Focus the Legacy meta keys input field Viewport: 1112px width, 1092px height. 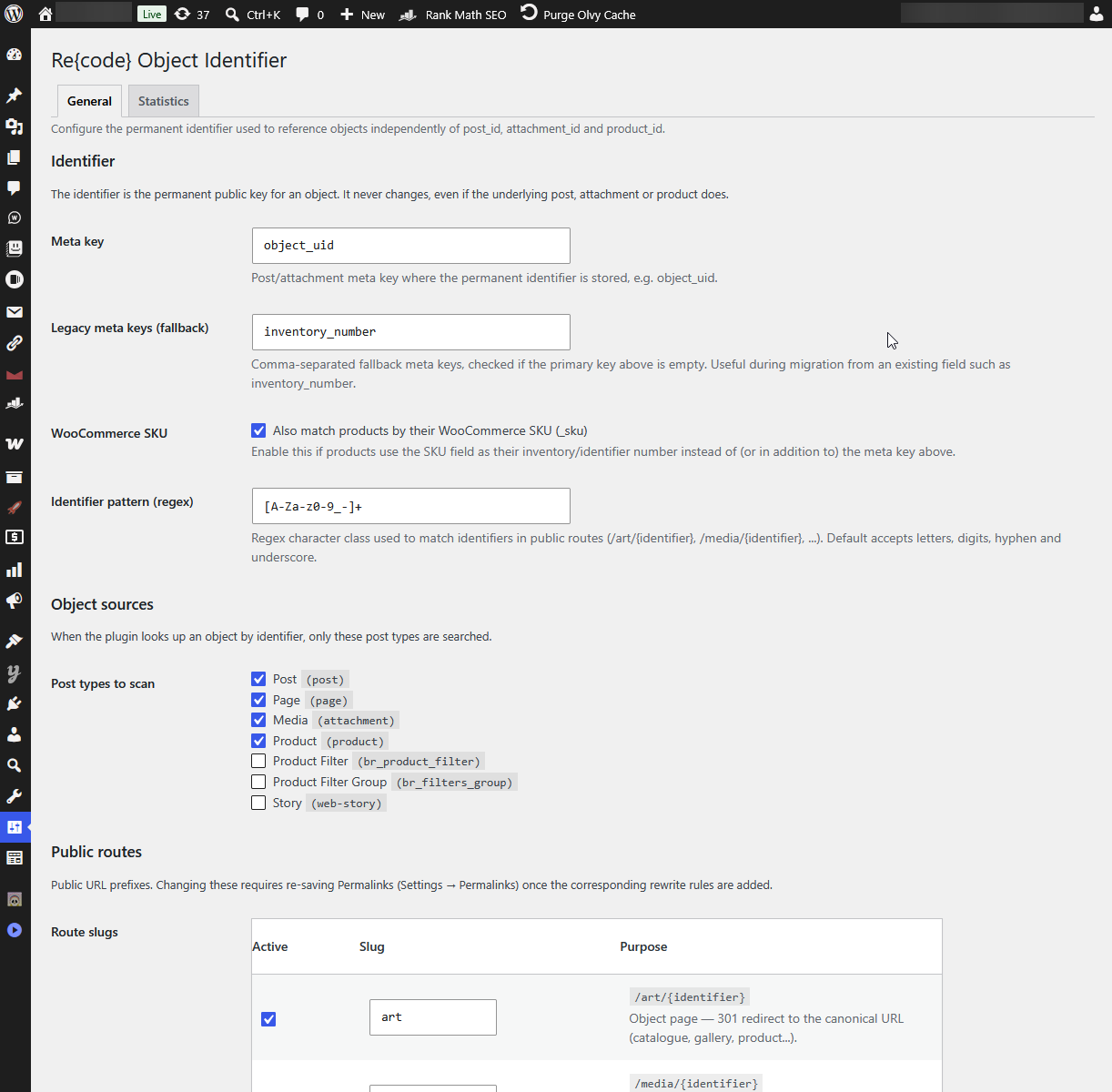(411, 332)
